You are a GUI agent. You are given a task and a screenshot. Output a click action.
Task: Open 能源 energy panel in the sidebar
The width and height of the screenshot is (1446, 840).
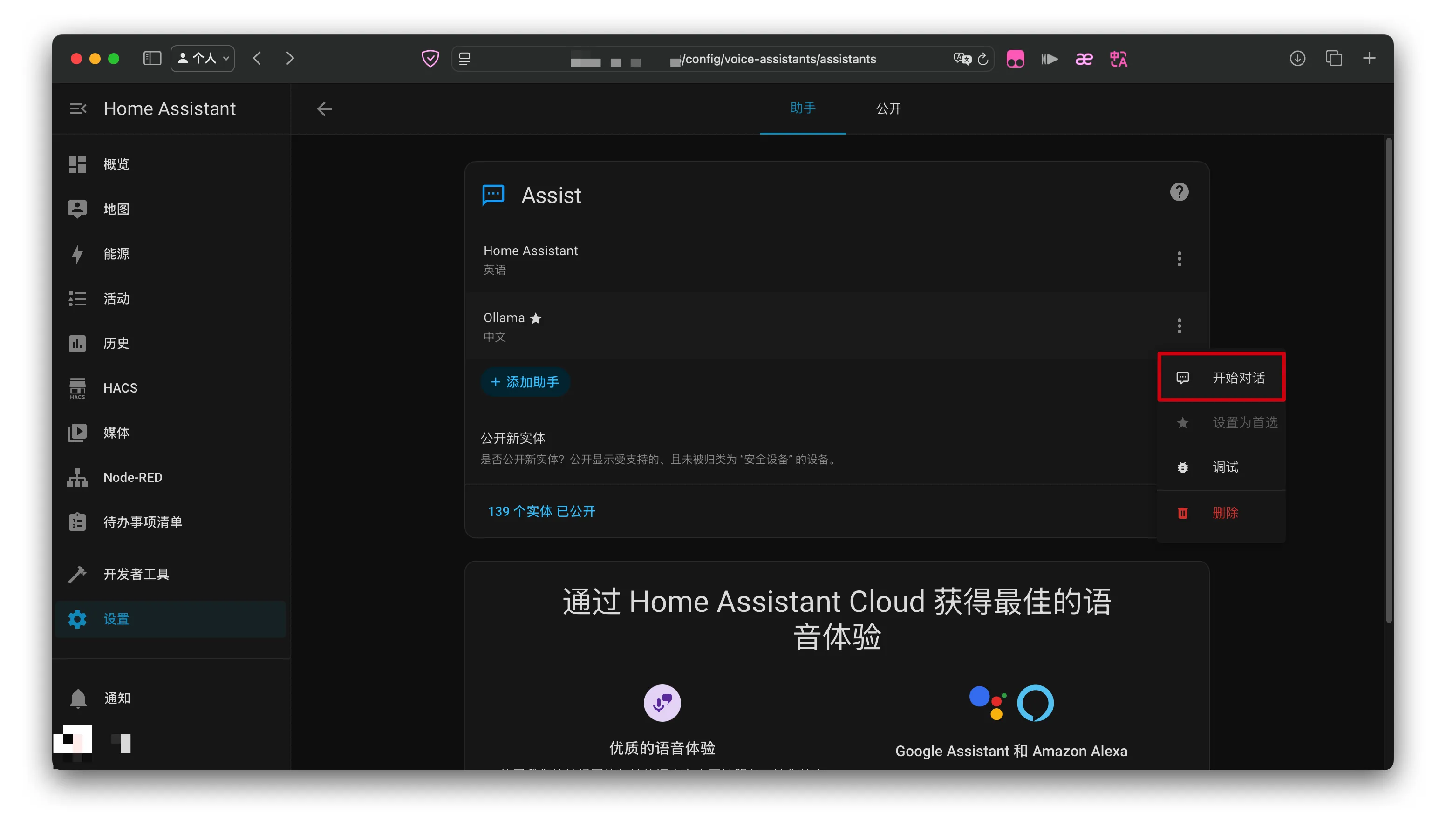116,254
